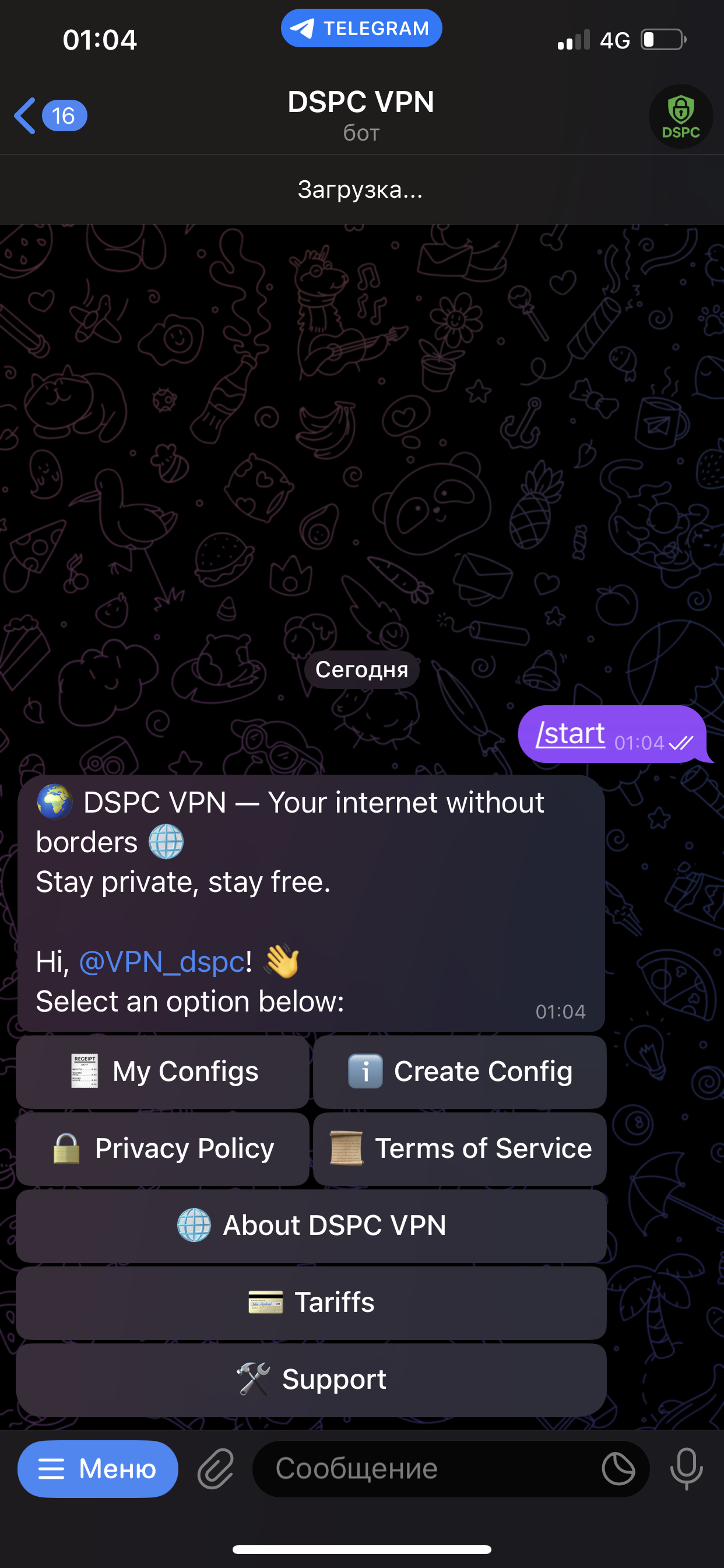View the Tariffs option
This screenshot has width=724, height=1568.
(311, 1303)
